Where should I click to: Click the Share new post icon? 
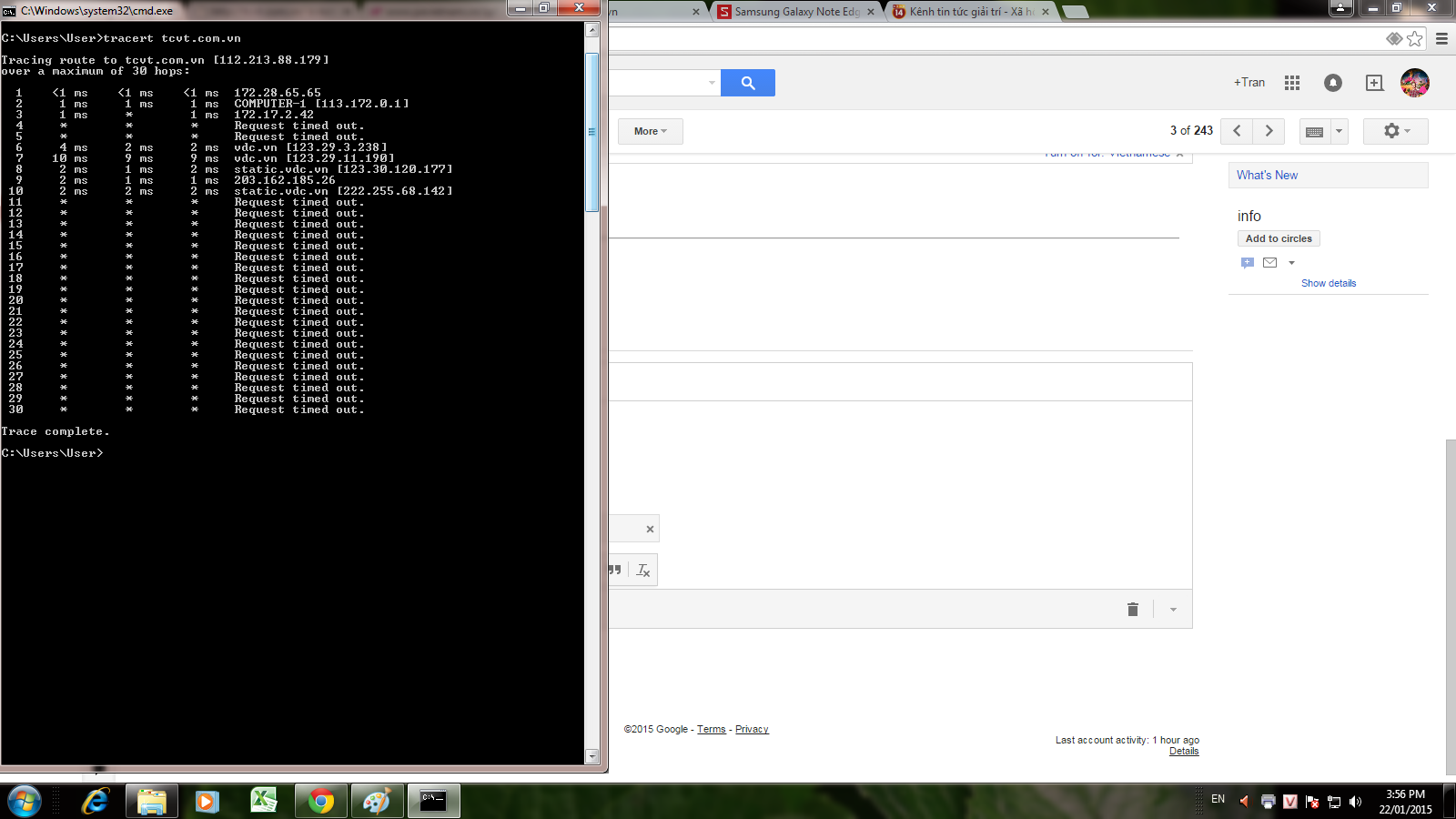(1374, 83)
